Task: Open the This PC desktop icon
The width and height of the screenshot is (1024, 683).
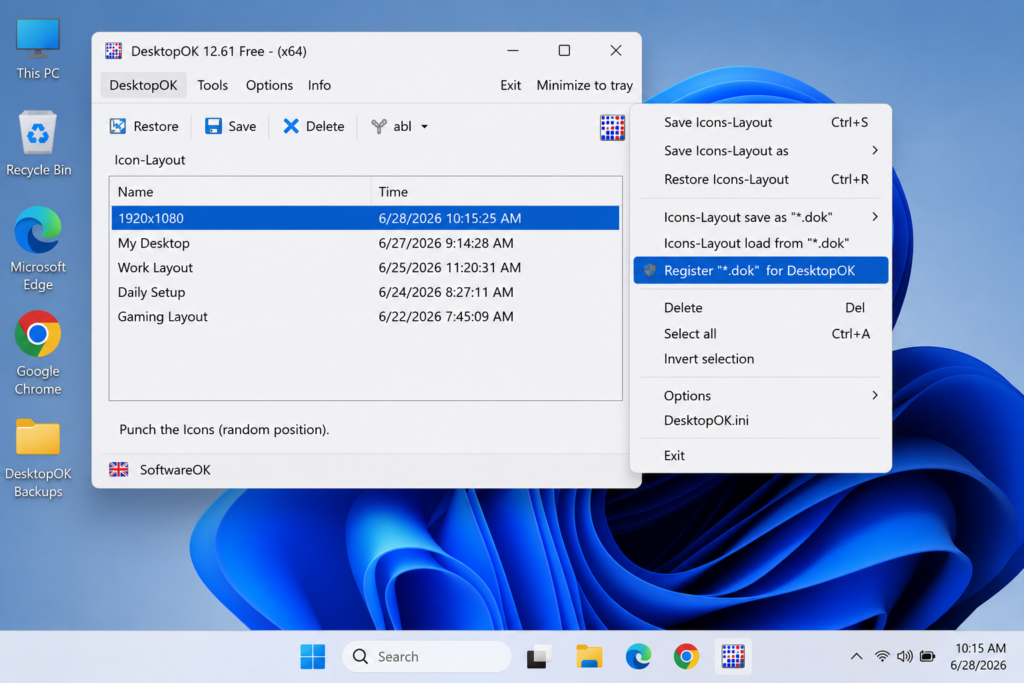Action: click(38, 39)
